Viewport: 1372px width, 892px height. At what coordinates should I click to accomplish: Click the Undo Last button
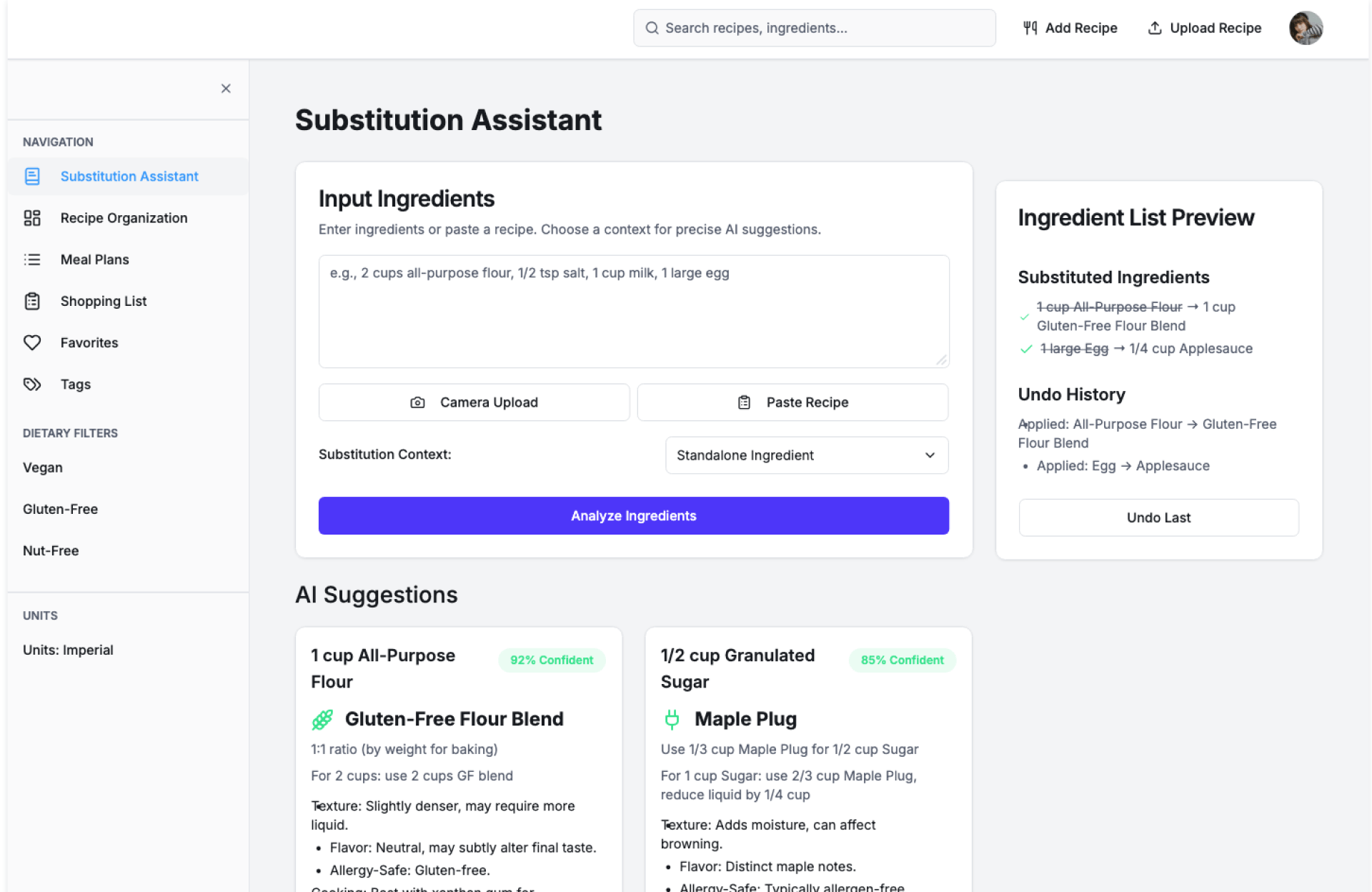tap(1158, 517)
